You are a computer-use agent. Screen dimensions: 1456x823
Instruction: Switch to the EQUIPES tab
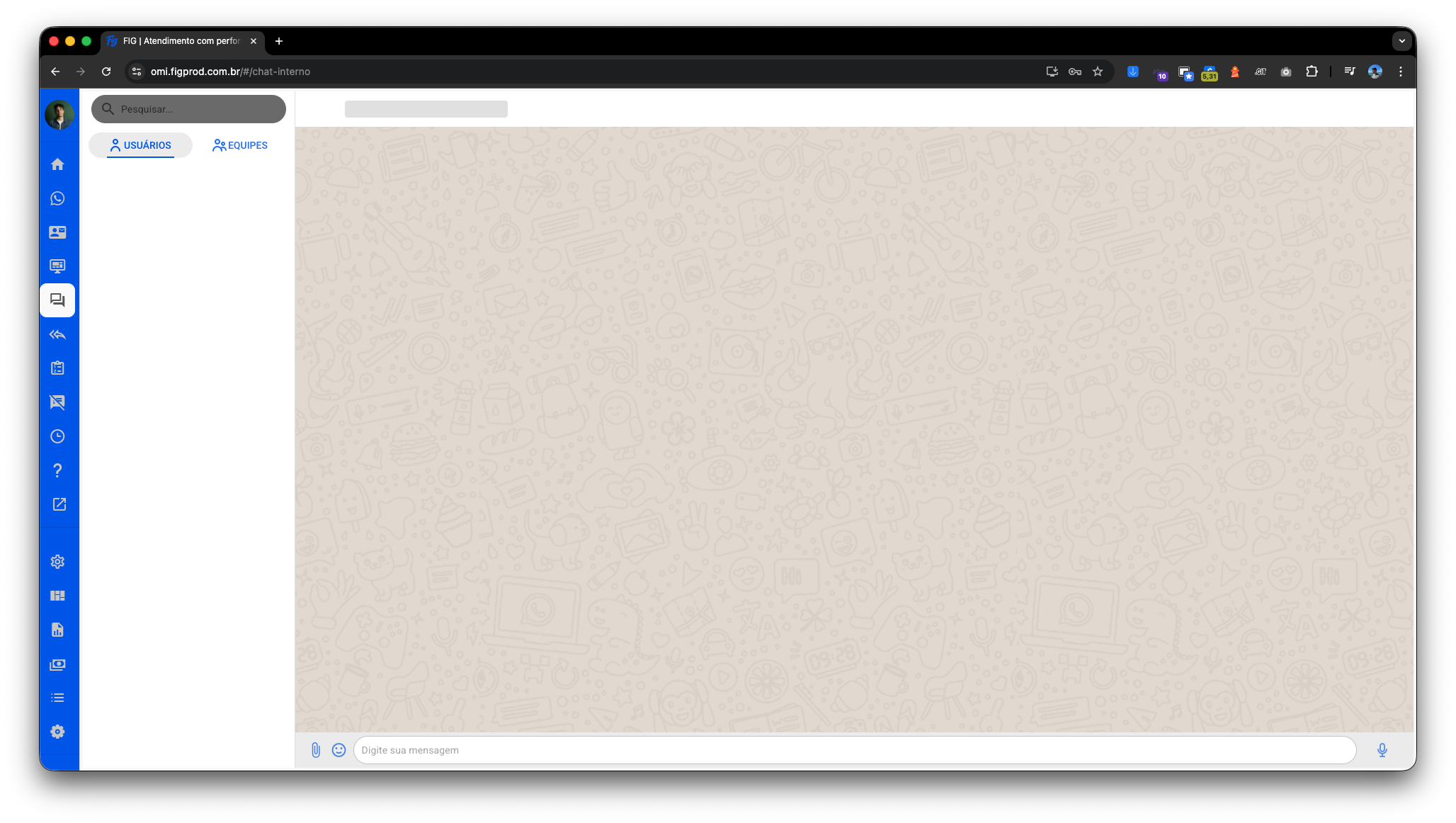[240, 145]
